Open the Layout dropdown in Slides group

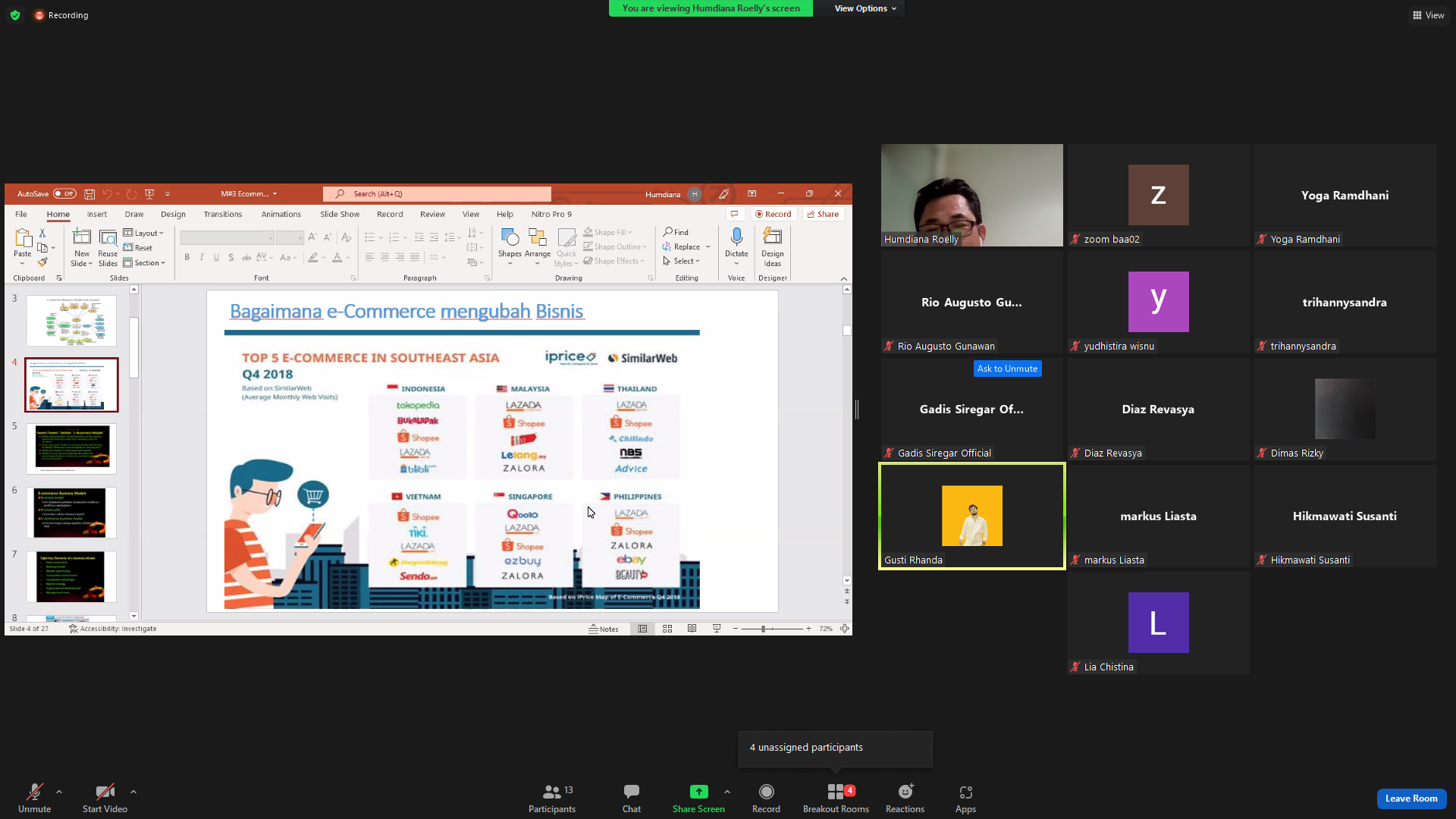(x=143, y=233)
